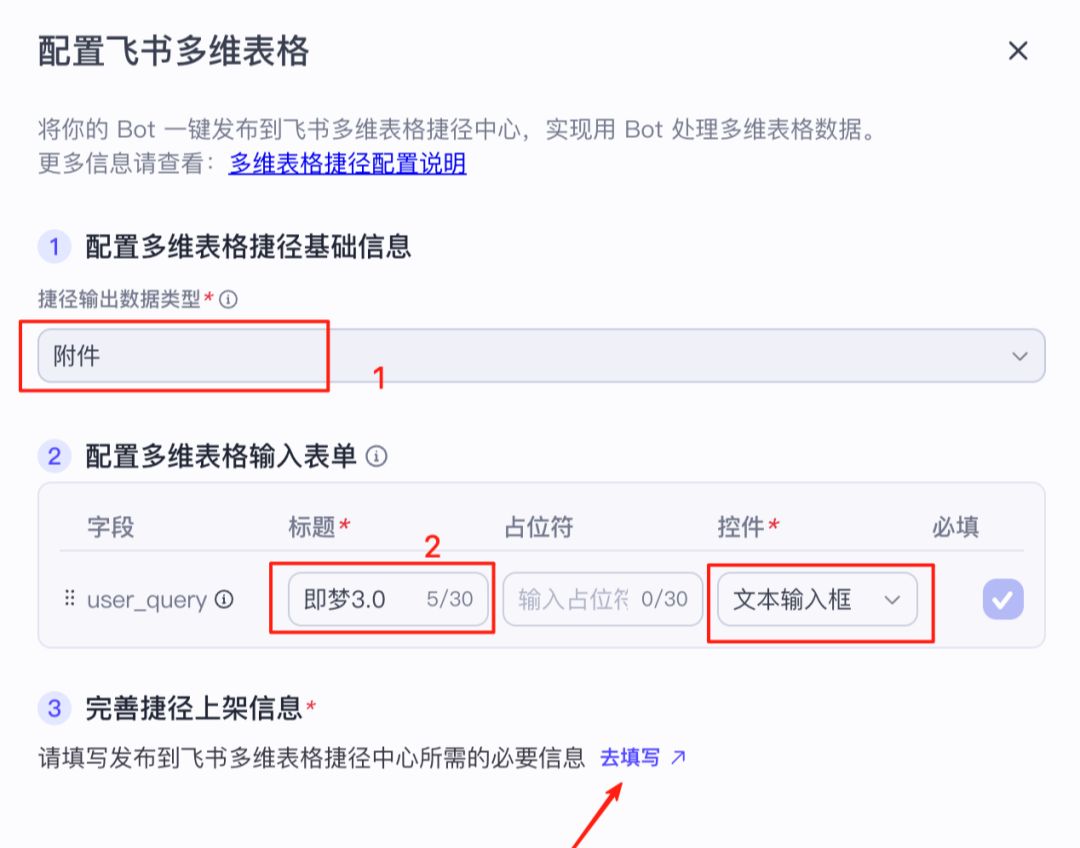This screenshot has height=848, width=1080.
Task: Close the 配置飞书多维表格 dialog
Action: click(1018, 51)
